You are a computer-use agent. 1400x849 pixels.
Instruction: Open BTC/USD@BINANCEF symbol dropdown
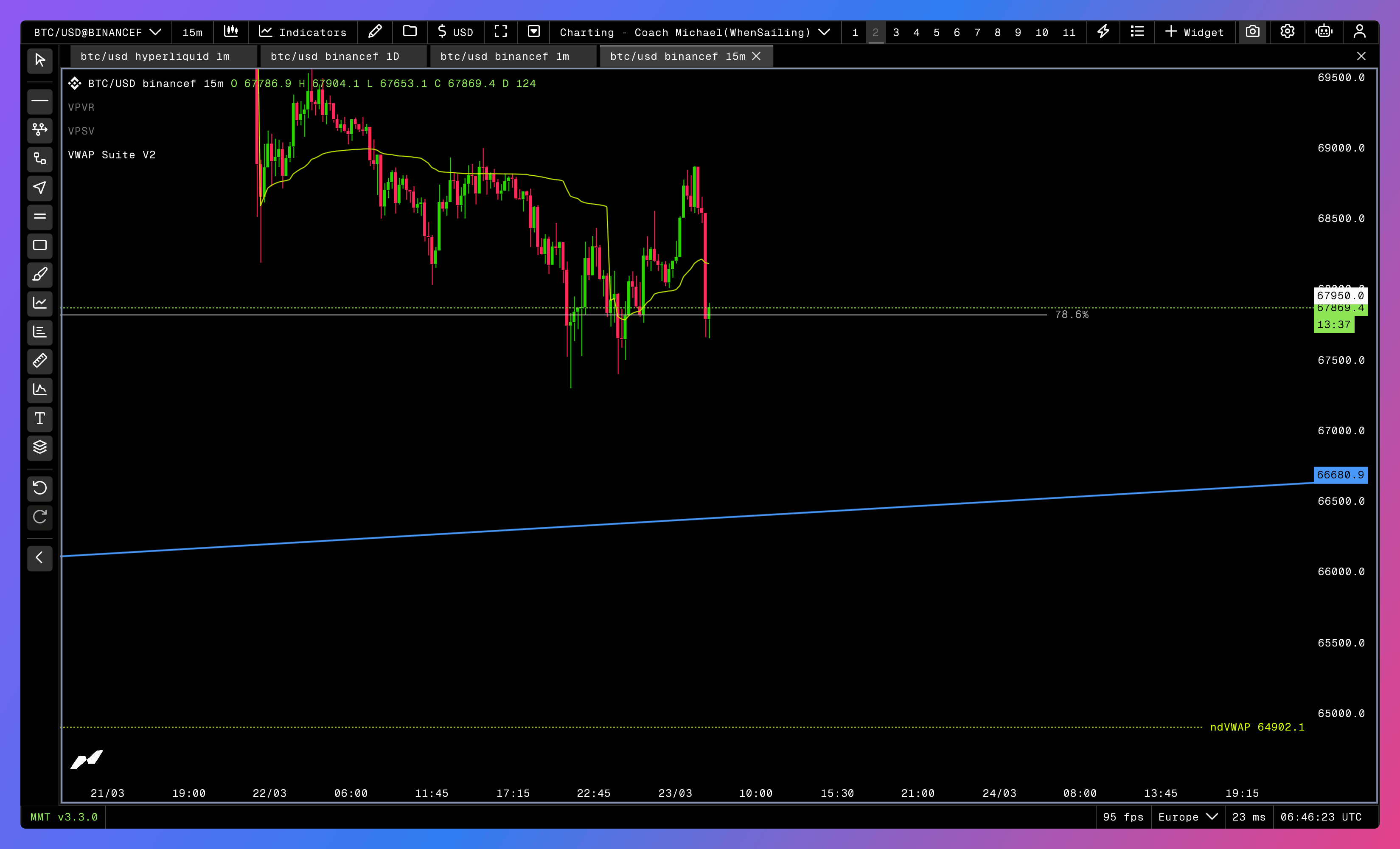coord(97,32)
